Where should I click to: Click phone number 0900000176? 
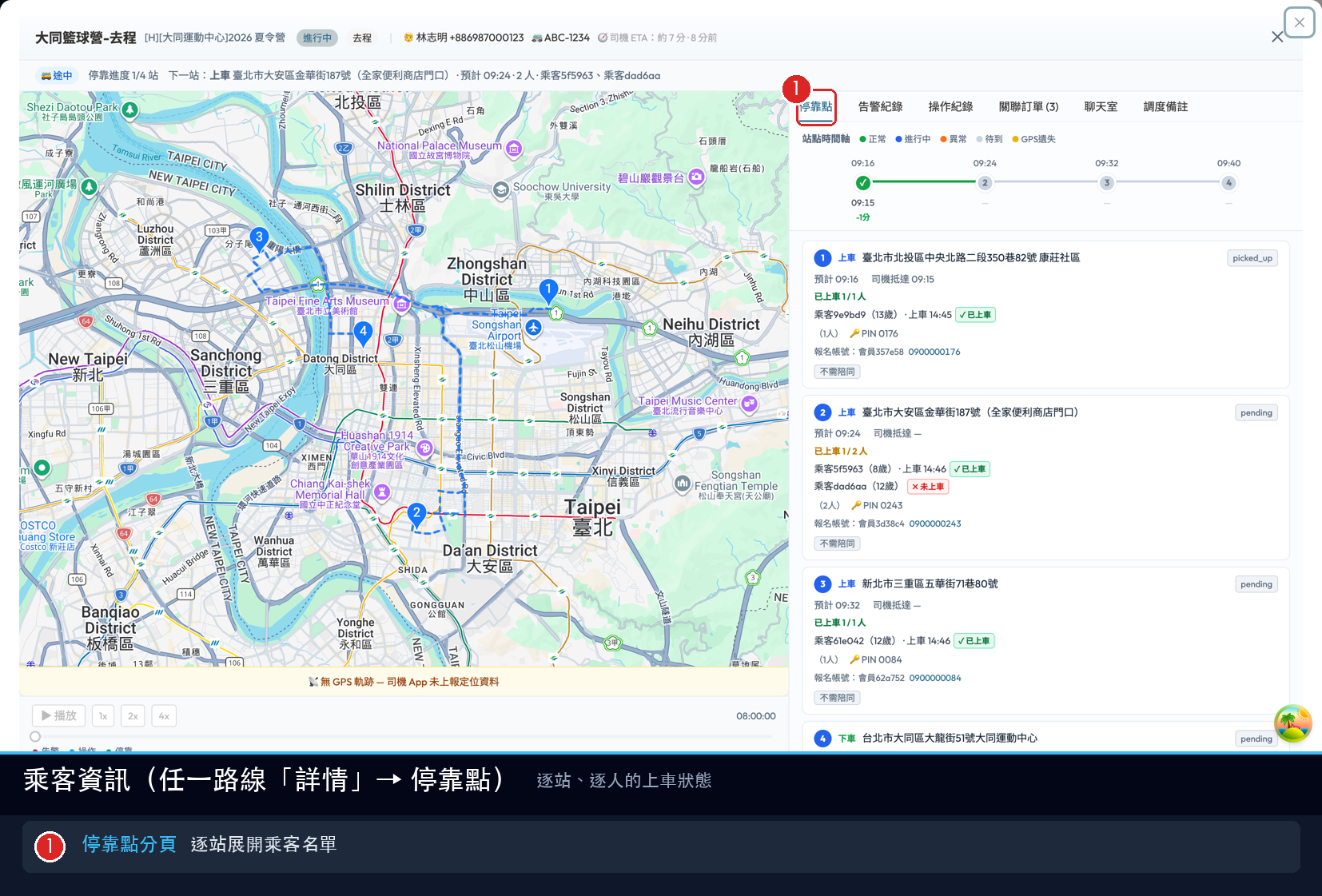coord(934,352)
